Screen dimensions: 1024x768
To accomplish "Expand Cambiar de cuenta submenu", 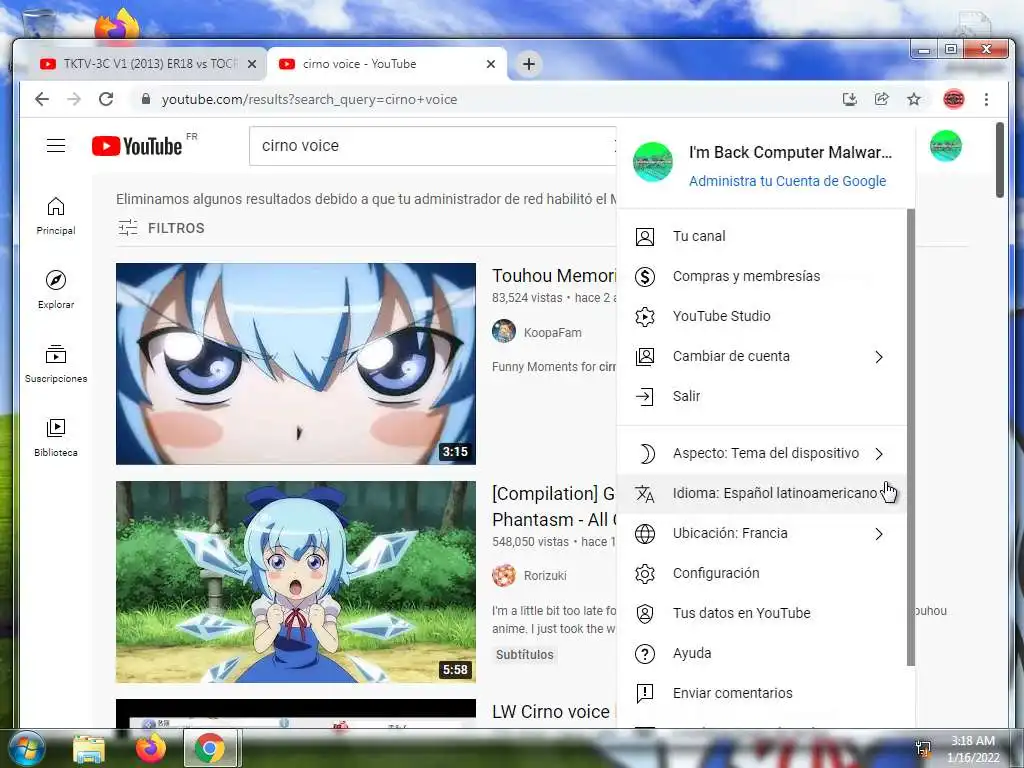I will click(762, 357).
